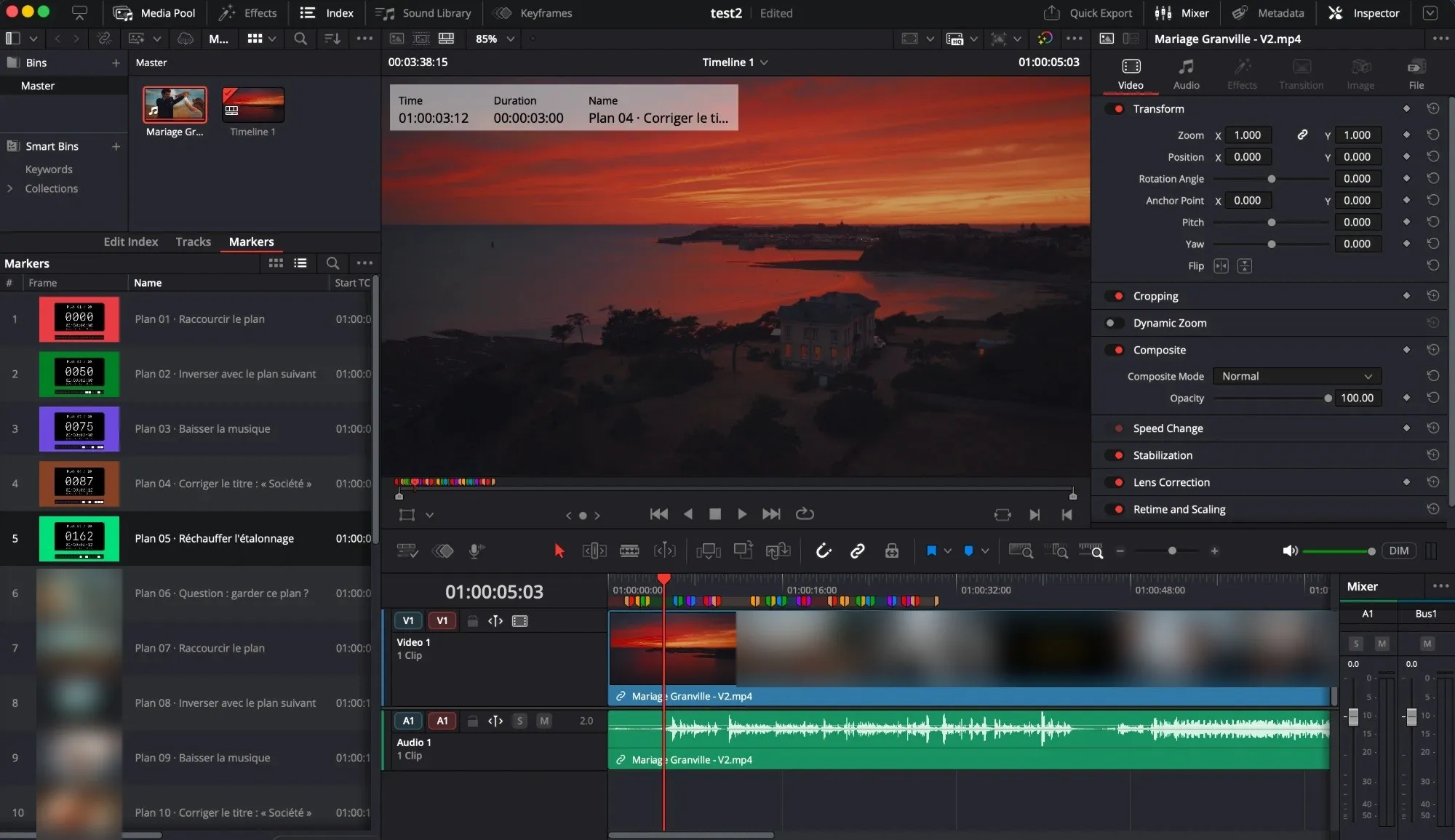Play the timeline in reverse

(x=687, y=514)
